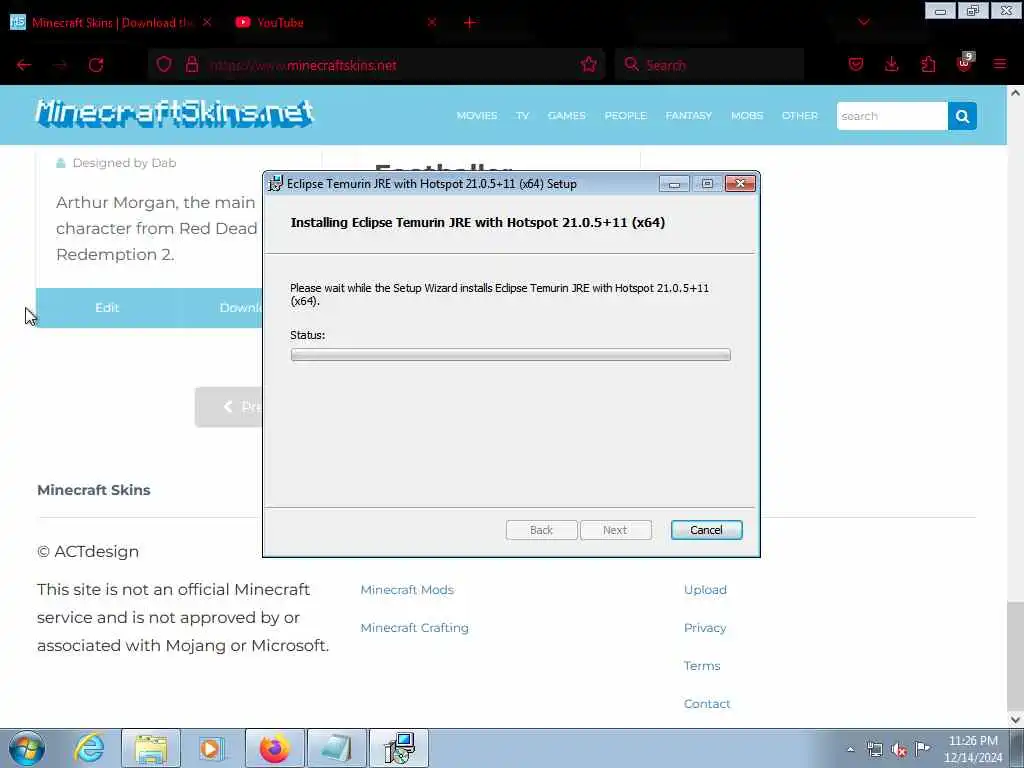This screenshot has width=1024, height=768.
Task: Open the OTHER nav menu item
Action: [x=799, y=116]
